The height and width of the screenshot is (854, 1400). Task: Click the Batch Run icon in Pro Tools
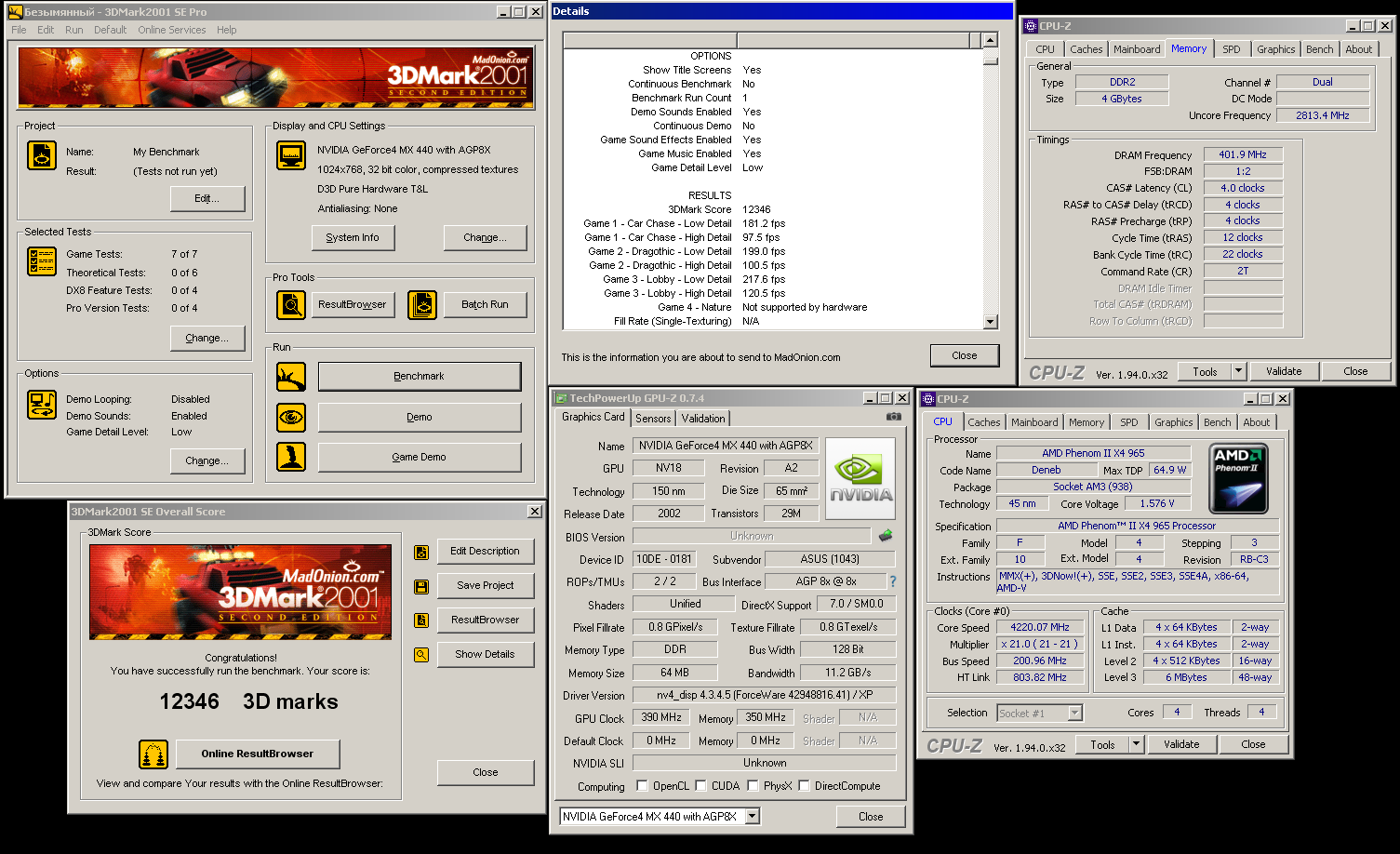click(422, 304)
